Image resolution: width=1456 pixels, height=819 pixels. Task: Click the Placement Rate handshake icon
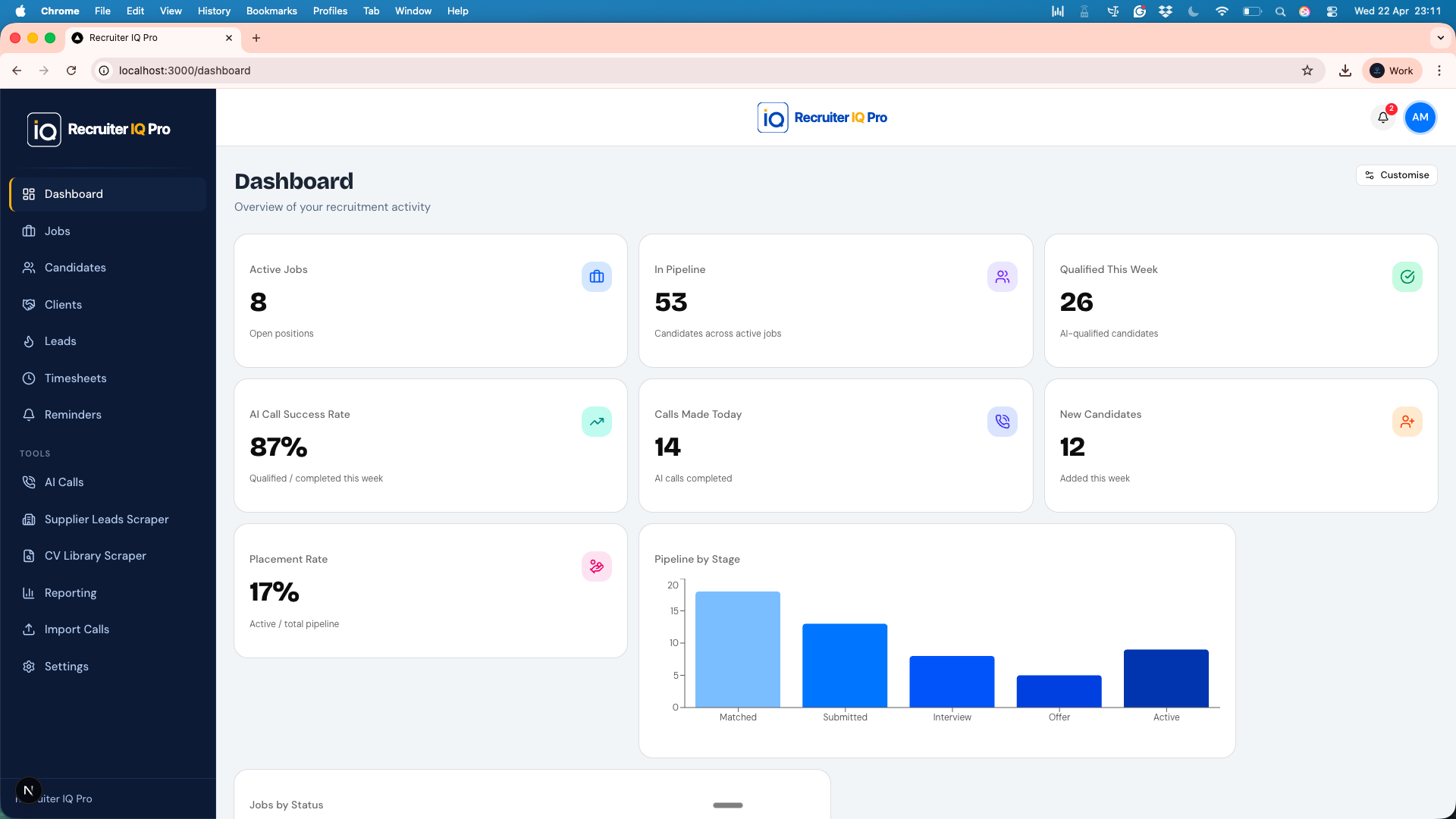(x=597, y=566)
